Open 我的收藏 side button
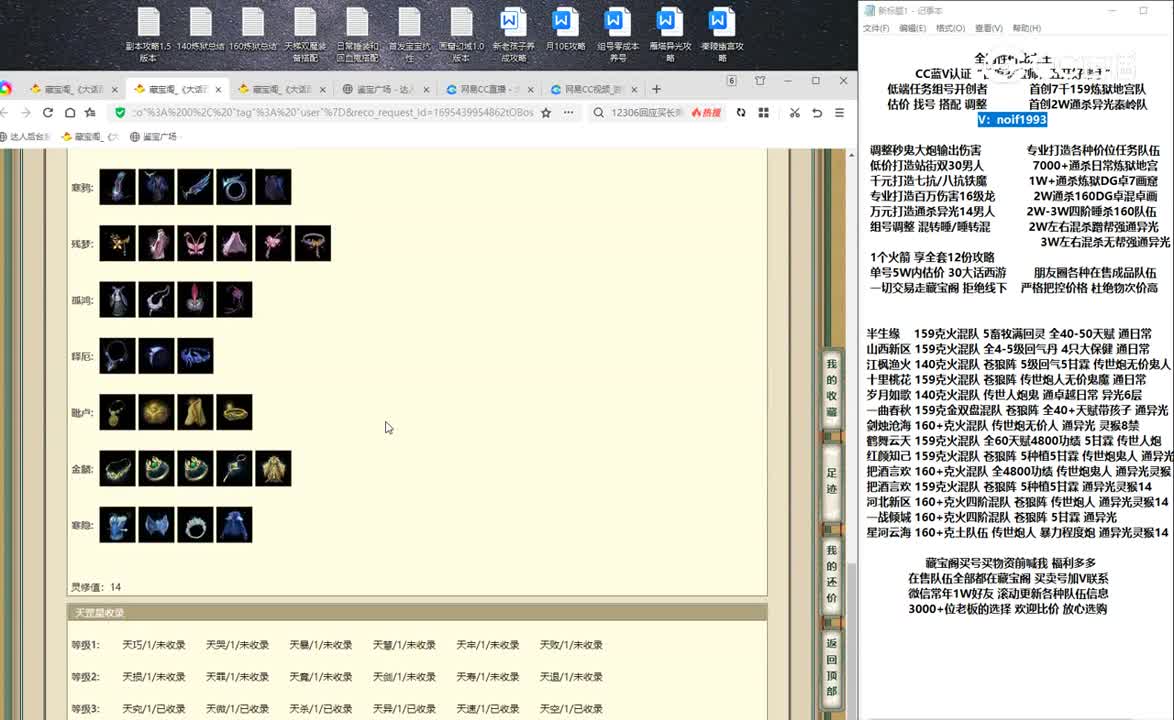This screenshot has width=1174, height=720. [832, 388]
